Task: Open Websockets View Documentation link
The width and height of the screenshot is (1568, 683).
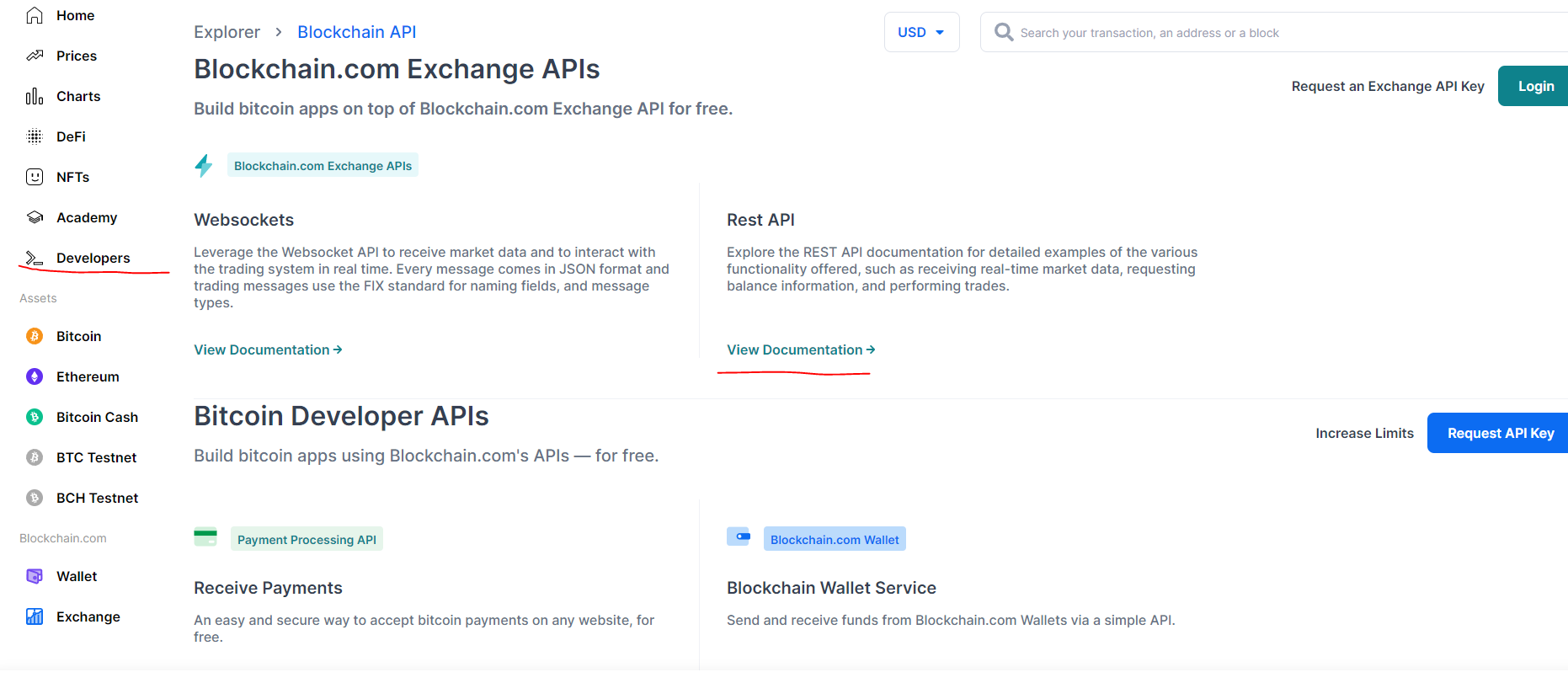Action: (268, 350)
